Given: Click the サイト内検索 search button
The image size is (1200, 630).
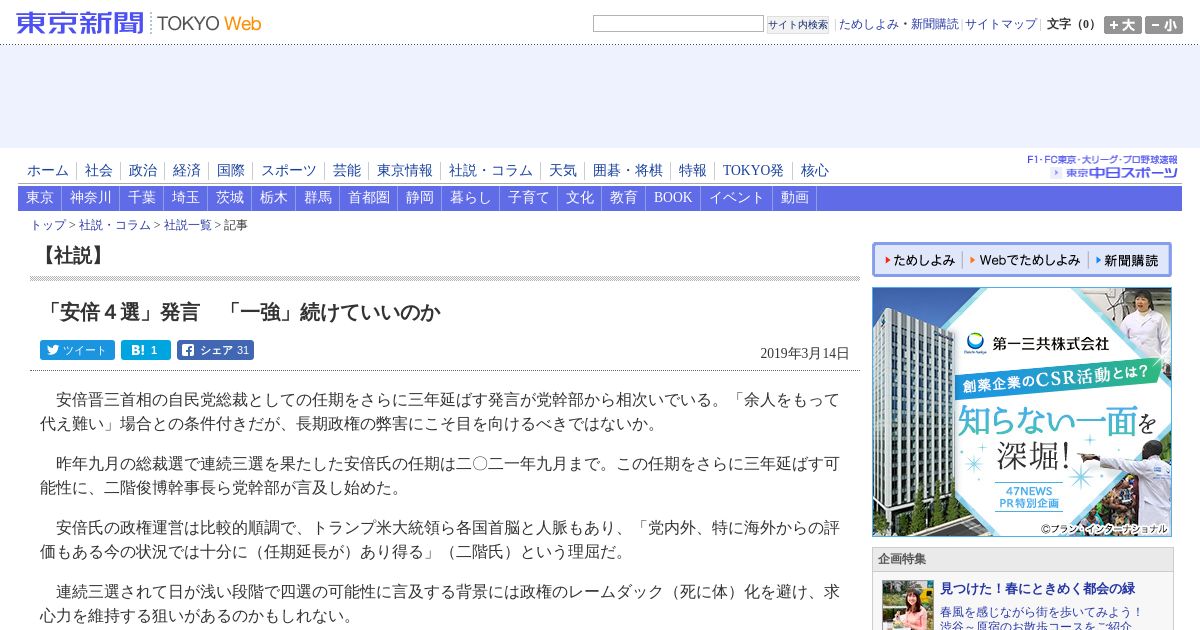Looking at the screenshot, I should pos(798,24).
